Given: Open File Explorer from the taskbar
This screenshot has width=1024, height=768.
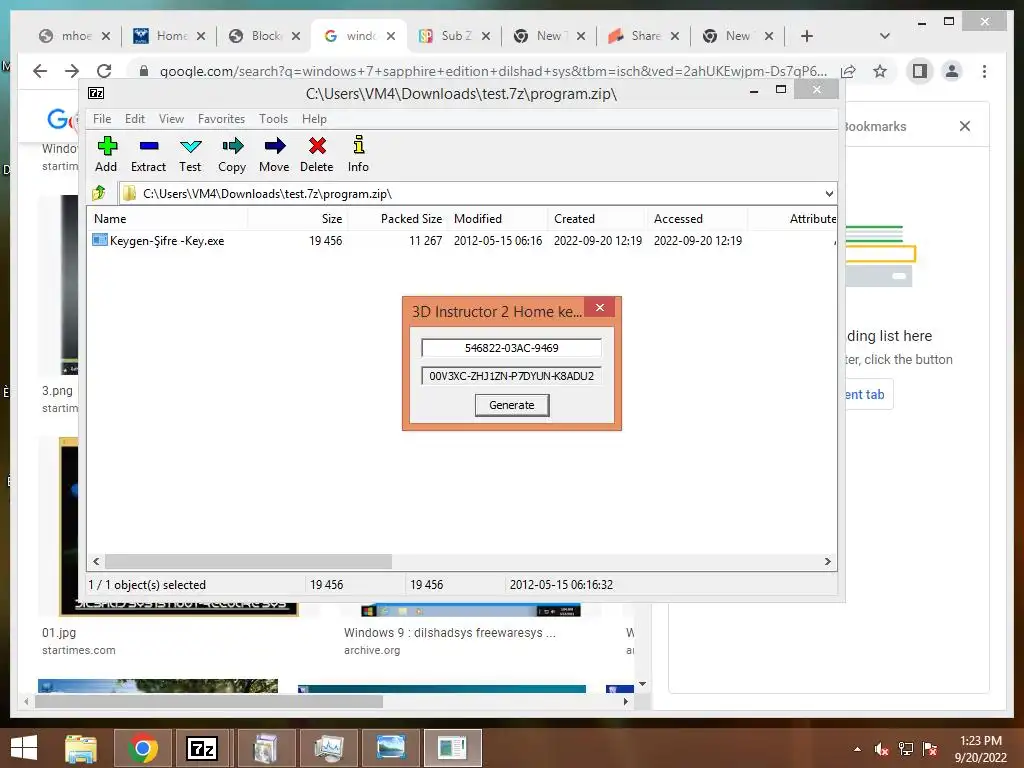Looking at the screenshot, I should 81,748.
